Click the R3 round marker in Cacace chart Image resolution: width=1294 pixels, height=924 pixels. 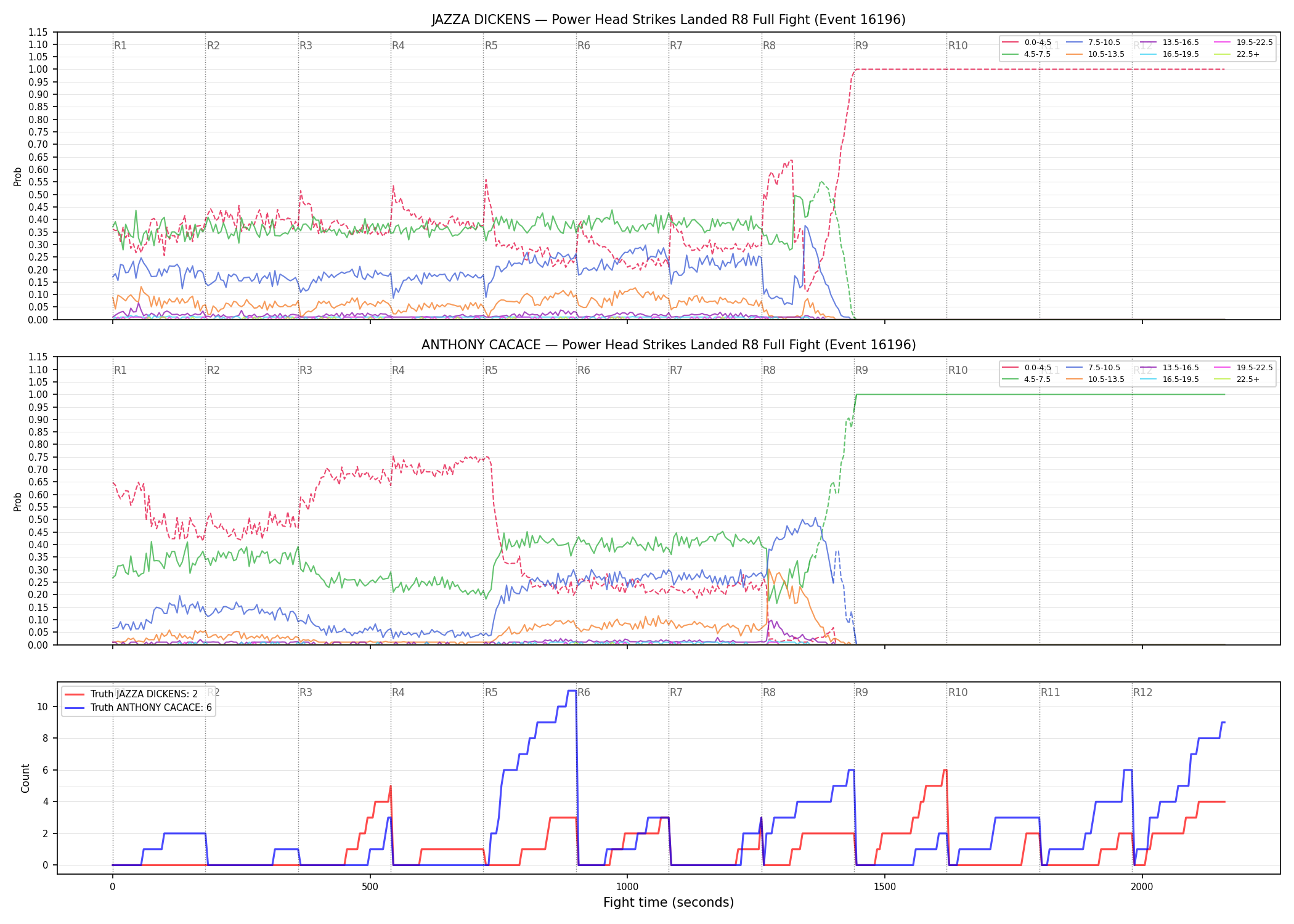click(x=306, y=370)
